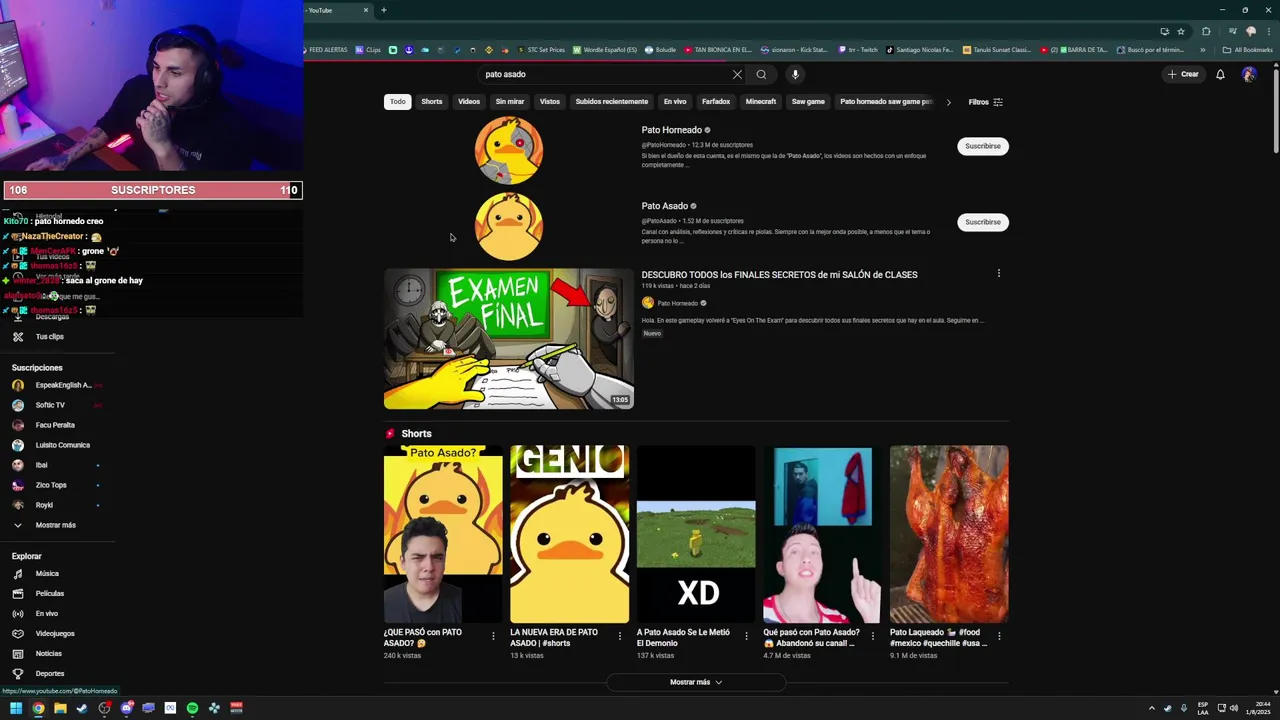Open the Abandonó su canal short thumbnail

pos(822,534)
